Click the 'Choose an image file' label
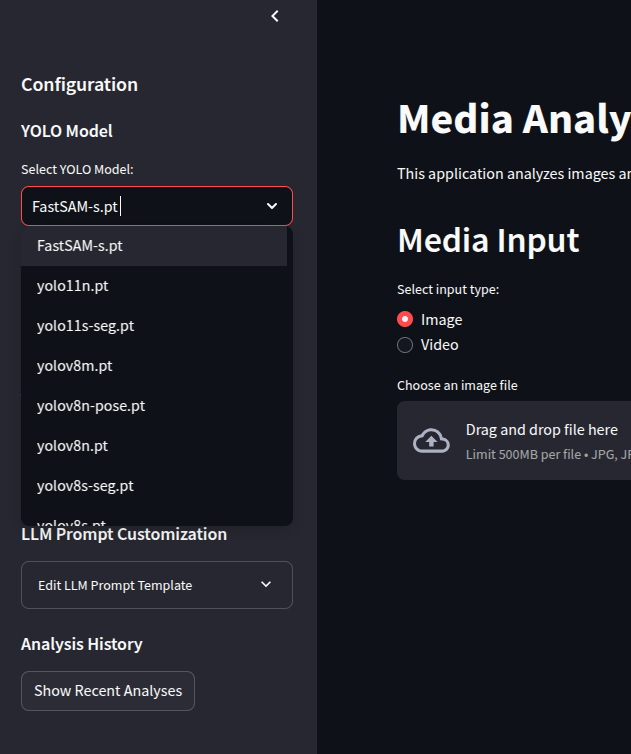 457,385
